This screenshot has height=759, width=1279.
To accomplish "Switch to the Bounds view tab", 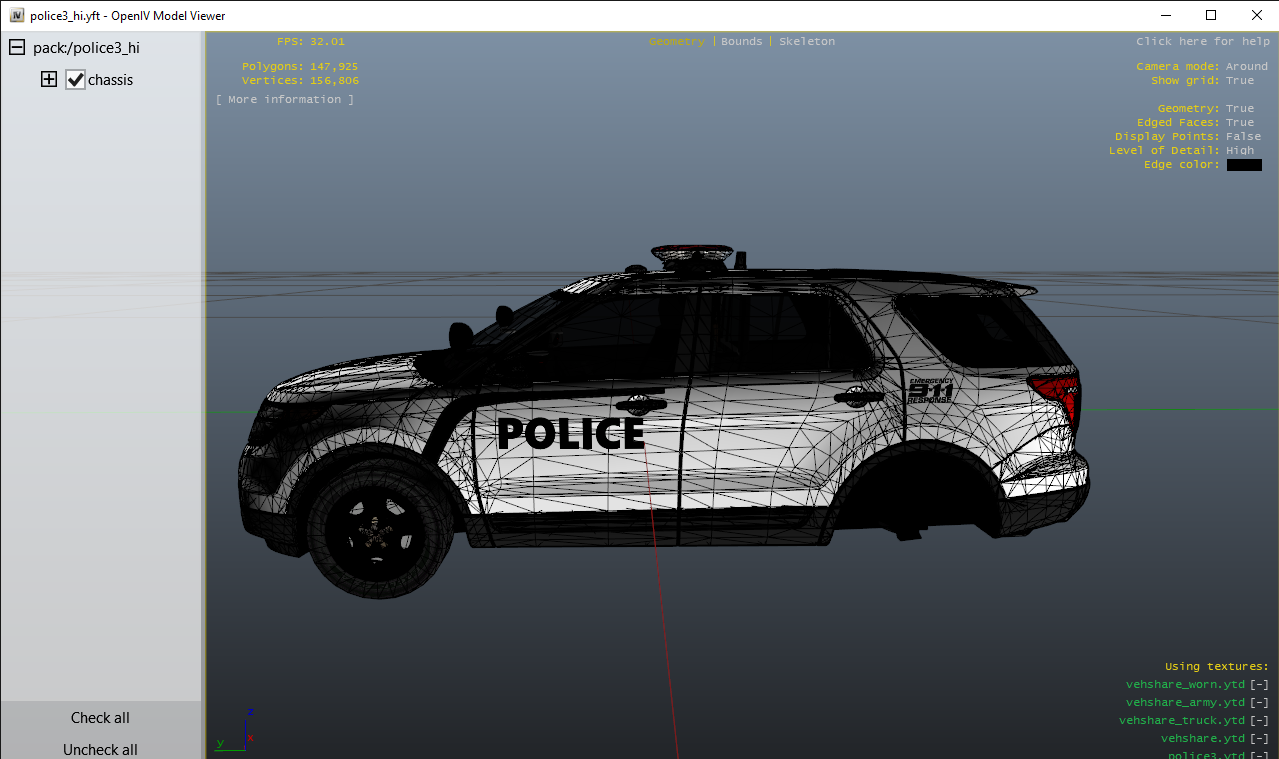I will click(741, 41).
